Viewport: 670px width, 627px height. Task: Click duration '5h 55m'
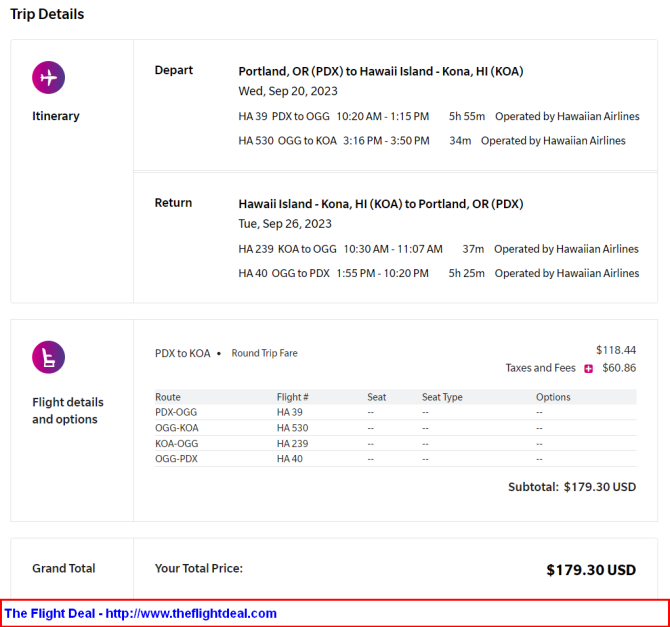[467, 116]
